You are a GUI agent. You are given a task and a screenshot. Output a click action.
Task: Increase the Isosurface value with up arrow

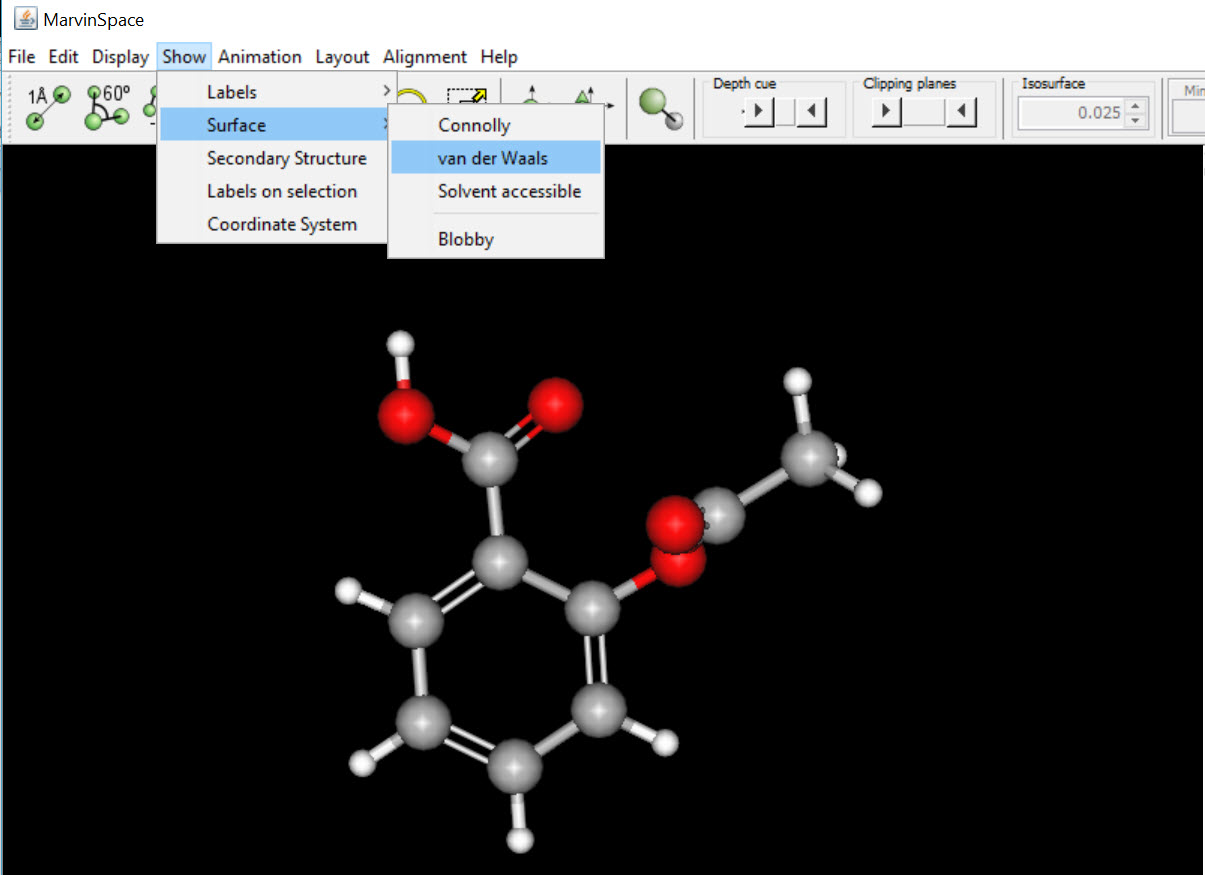point(1134,105)
